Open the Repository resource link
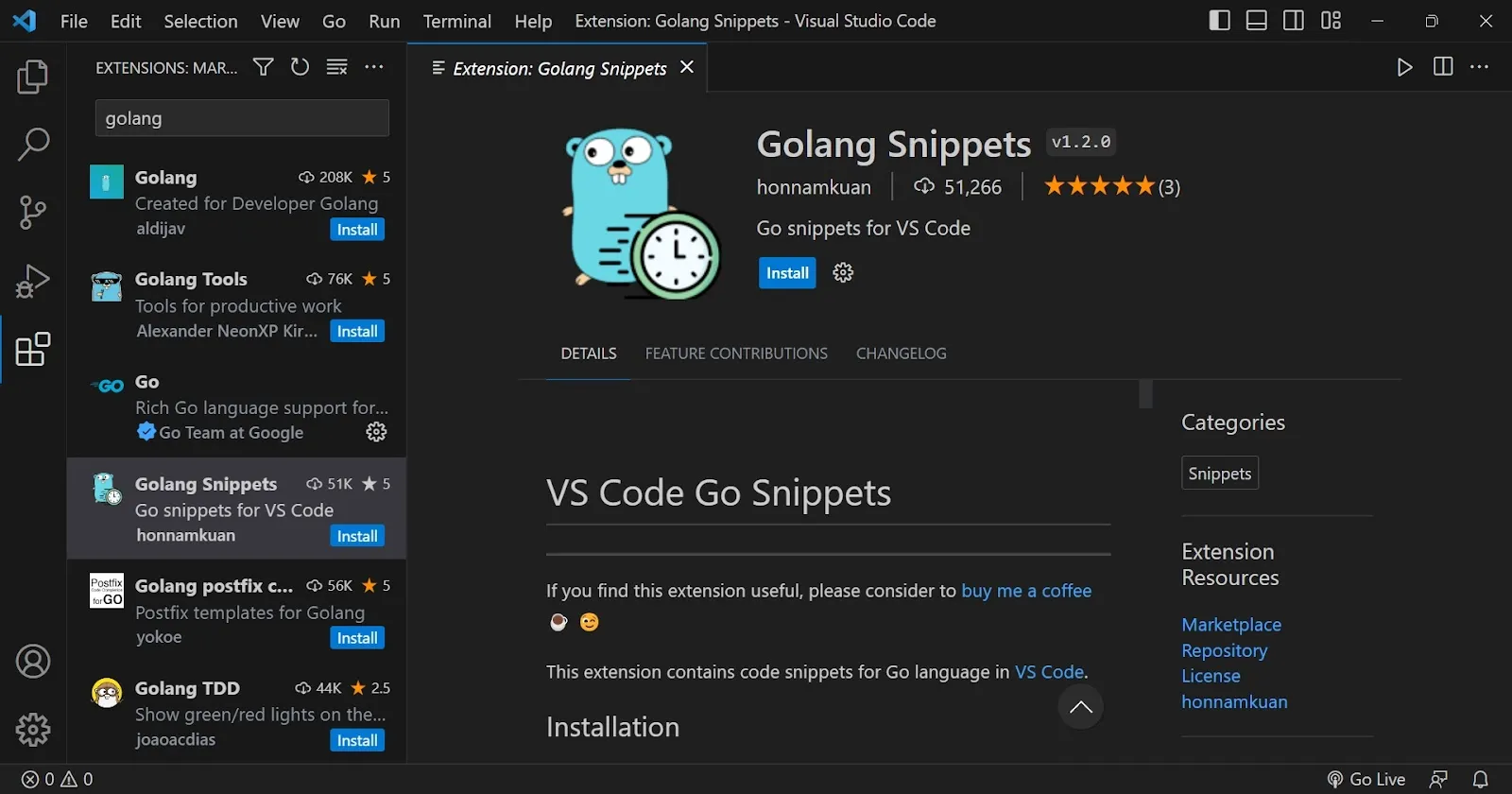Image resolution: width=1512 pixels, height=794 pixels. point(1224,650)
